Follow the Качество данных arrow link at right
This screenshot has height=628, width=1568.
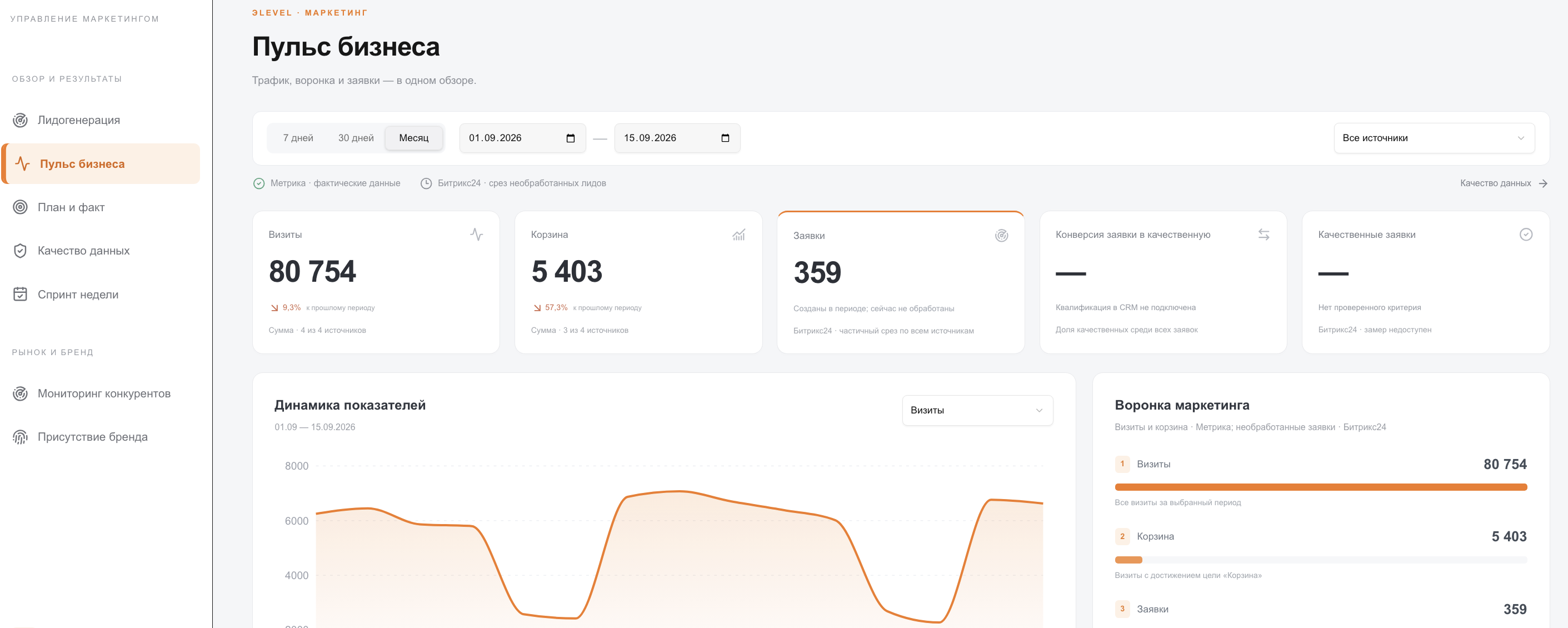1504,183
